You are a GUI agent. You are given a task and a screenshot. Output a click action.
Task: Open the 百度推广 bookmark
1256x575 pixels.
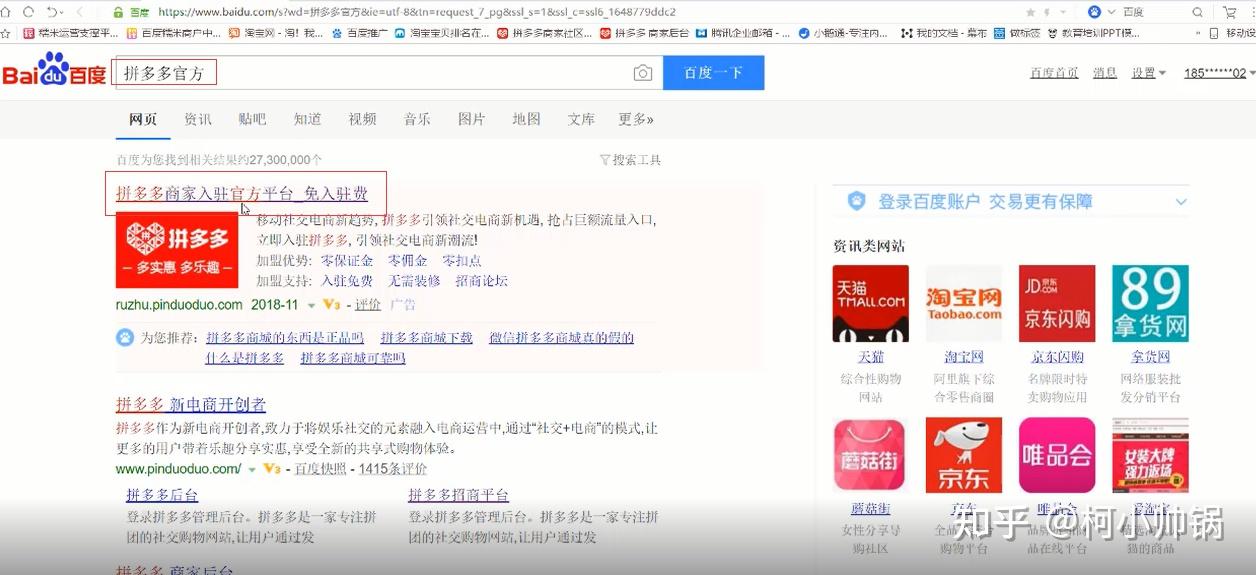(x=358, y=32)
